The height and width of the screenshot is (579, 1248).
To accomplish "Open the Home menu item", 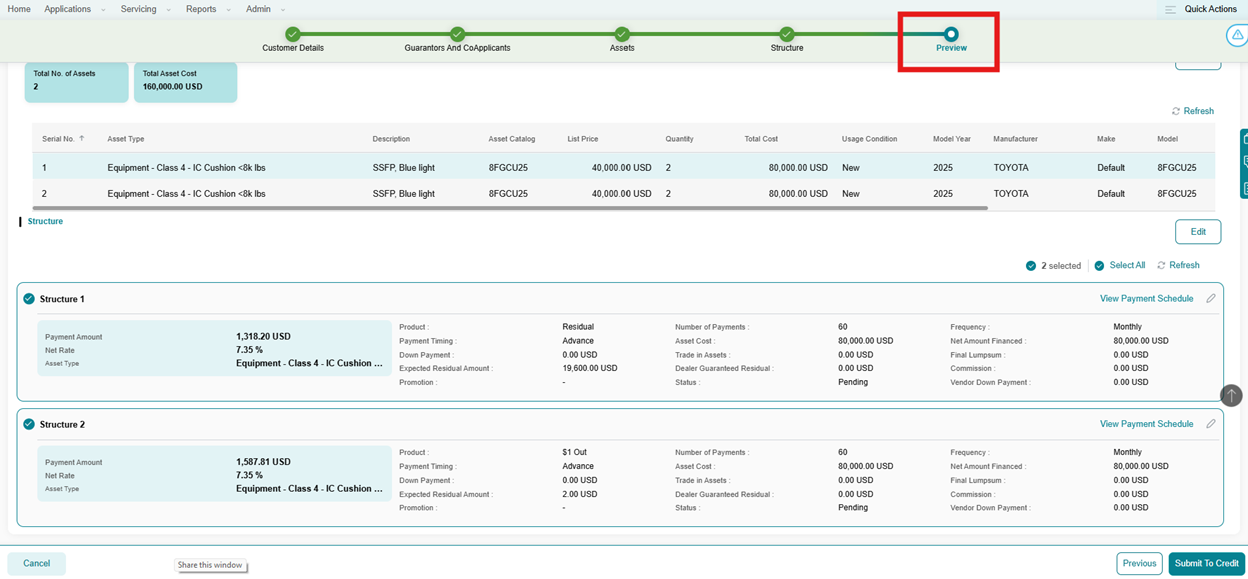I will click(x=19, y=9).
